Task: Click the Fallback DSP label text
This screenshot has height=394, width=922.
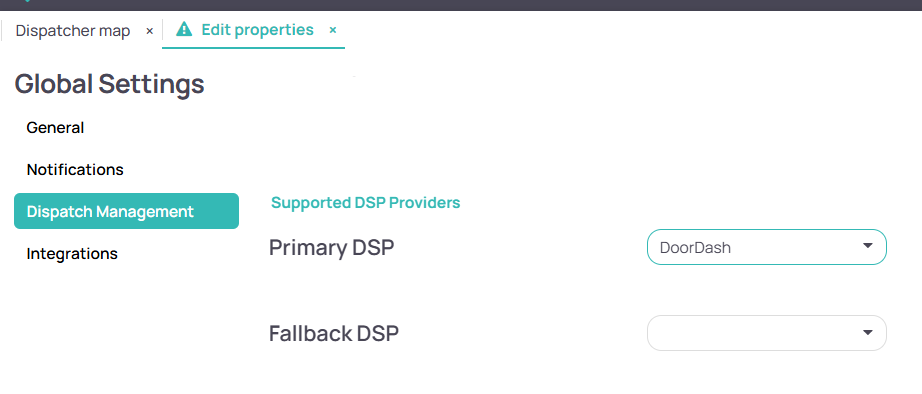Action: [x=334, y=333]
